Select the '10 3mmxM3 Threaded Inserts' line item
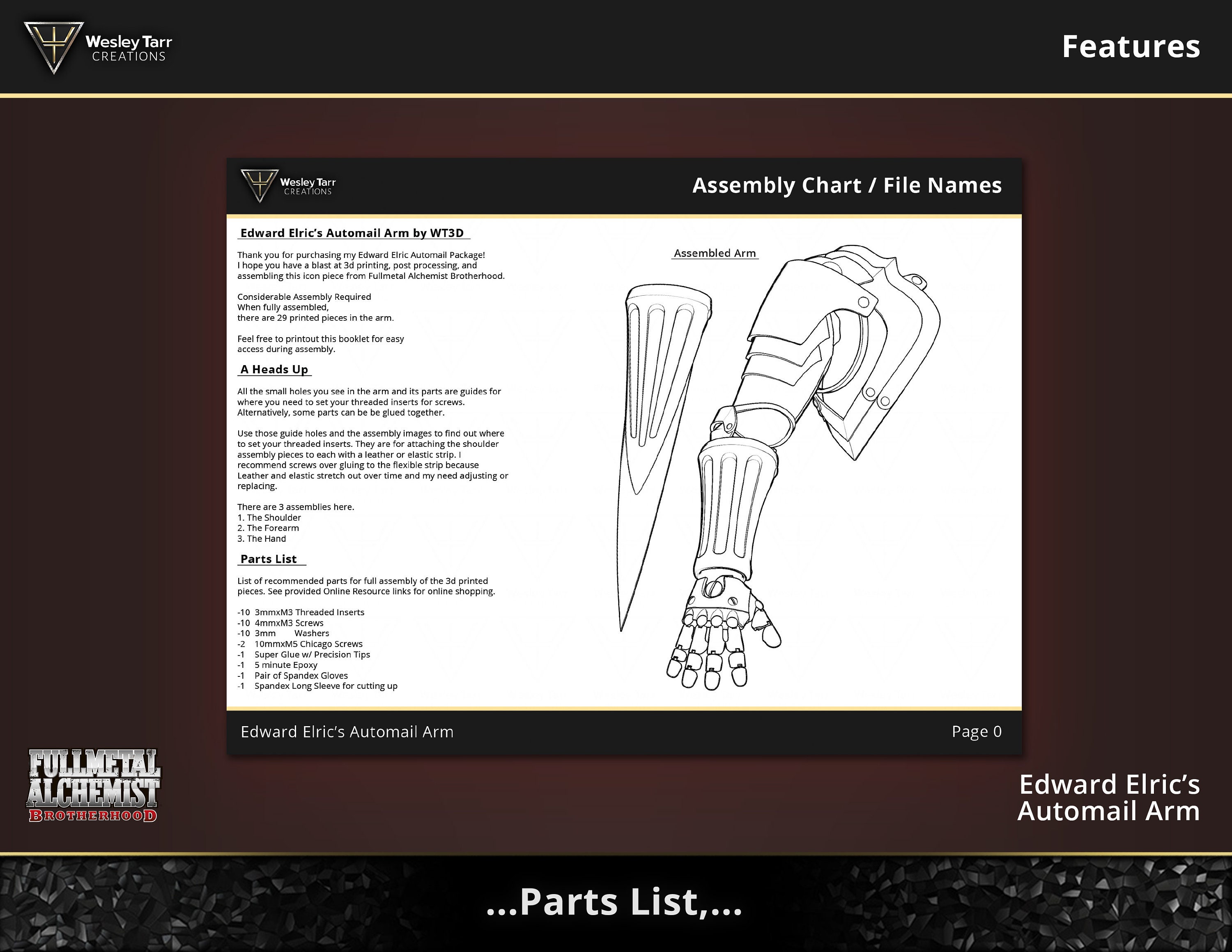 click(301, 612)
